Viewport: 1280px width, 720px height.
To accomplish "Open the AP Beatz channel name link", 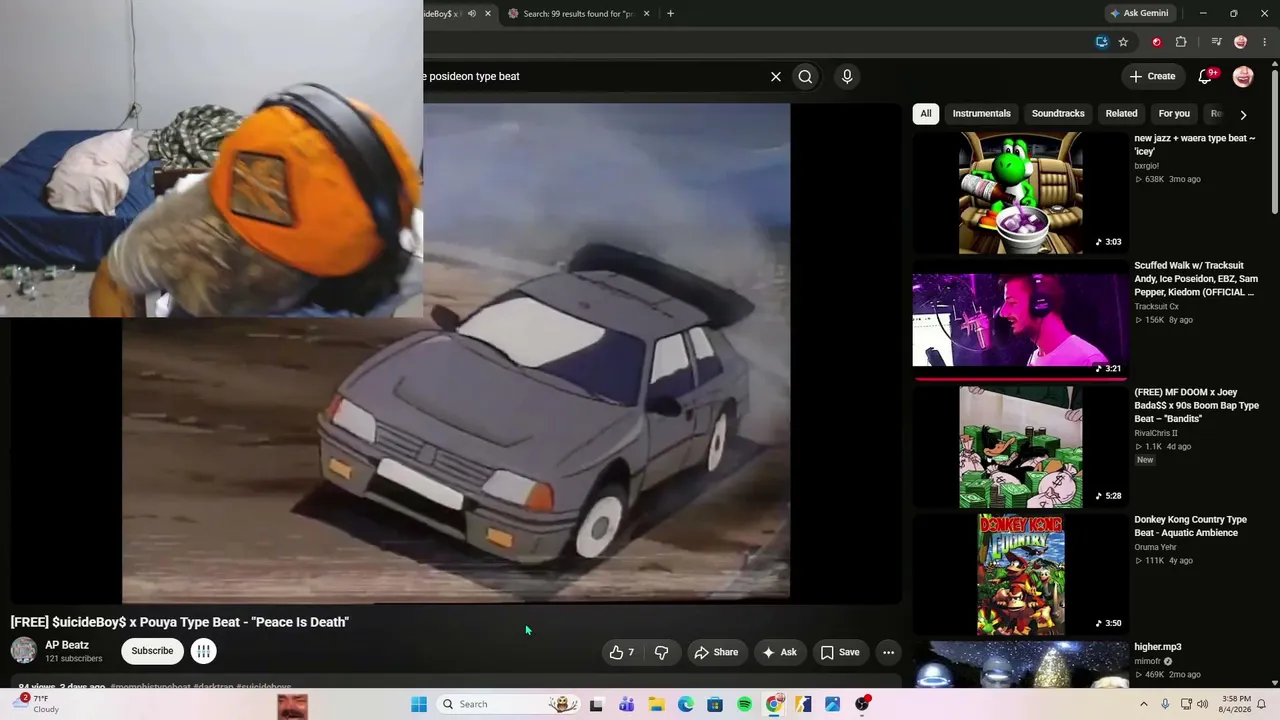I will coord(67,645).
